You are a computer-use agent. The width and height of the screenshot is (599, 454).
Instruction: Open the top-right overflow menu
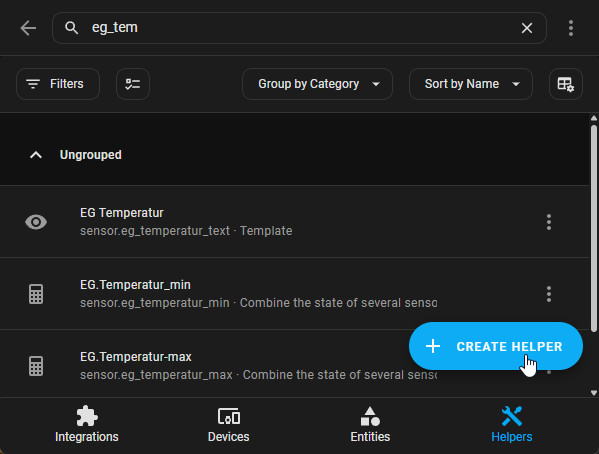coord(571,28)
